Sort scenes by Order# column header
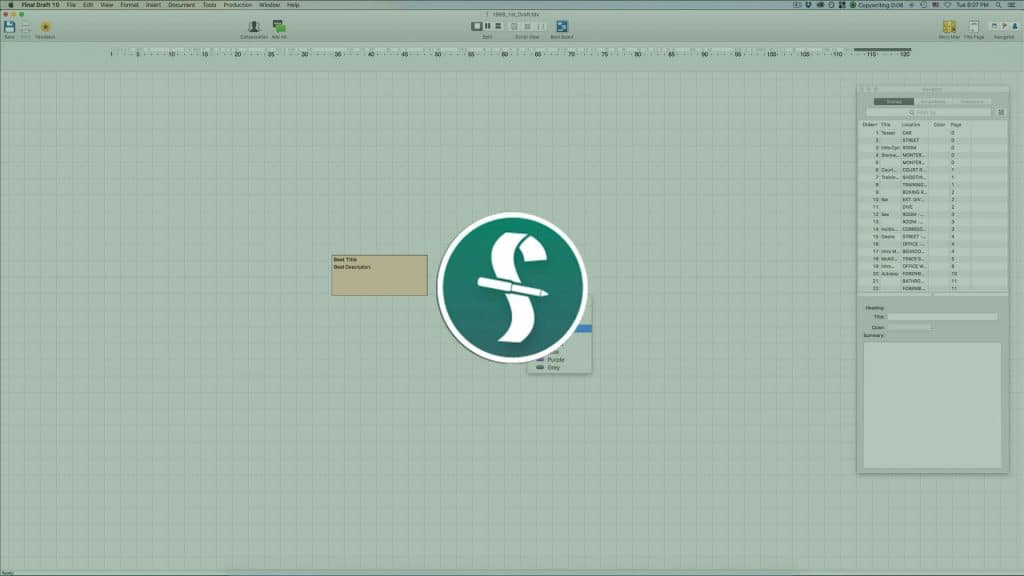Image resolution: width=1024 pixels, height=576 pixels. click(x=869, y=124)
